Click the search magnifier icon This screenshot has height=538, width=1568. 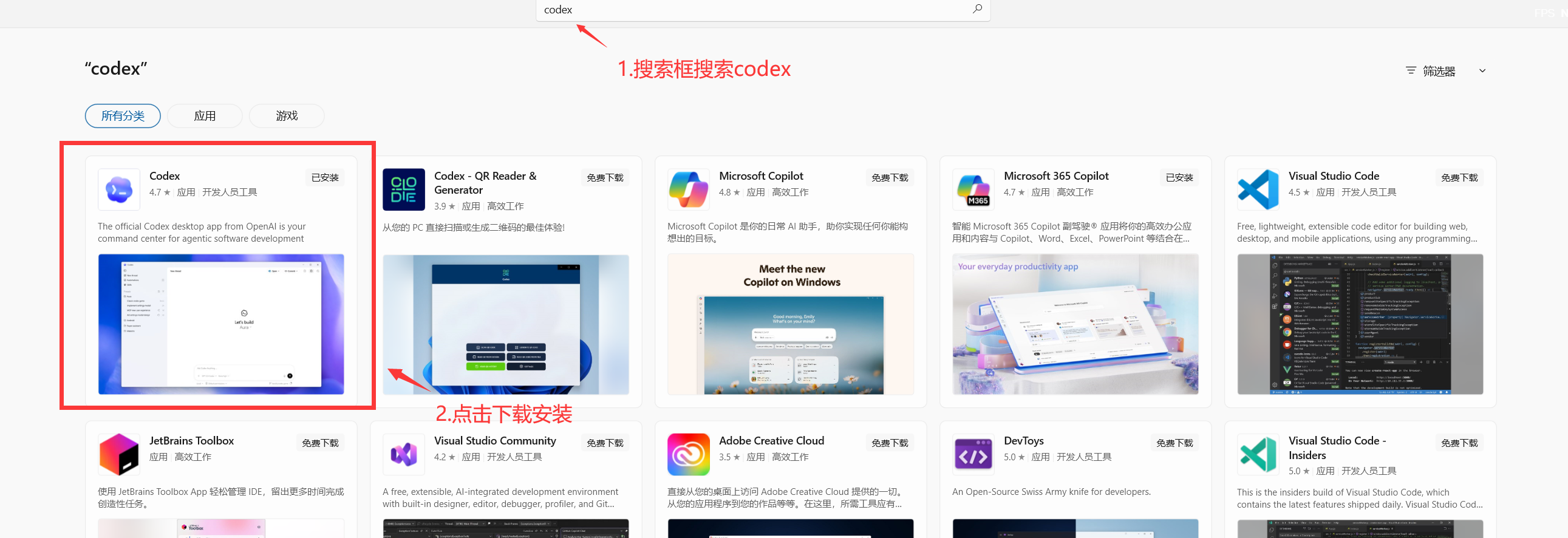pos(977,9)
